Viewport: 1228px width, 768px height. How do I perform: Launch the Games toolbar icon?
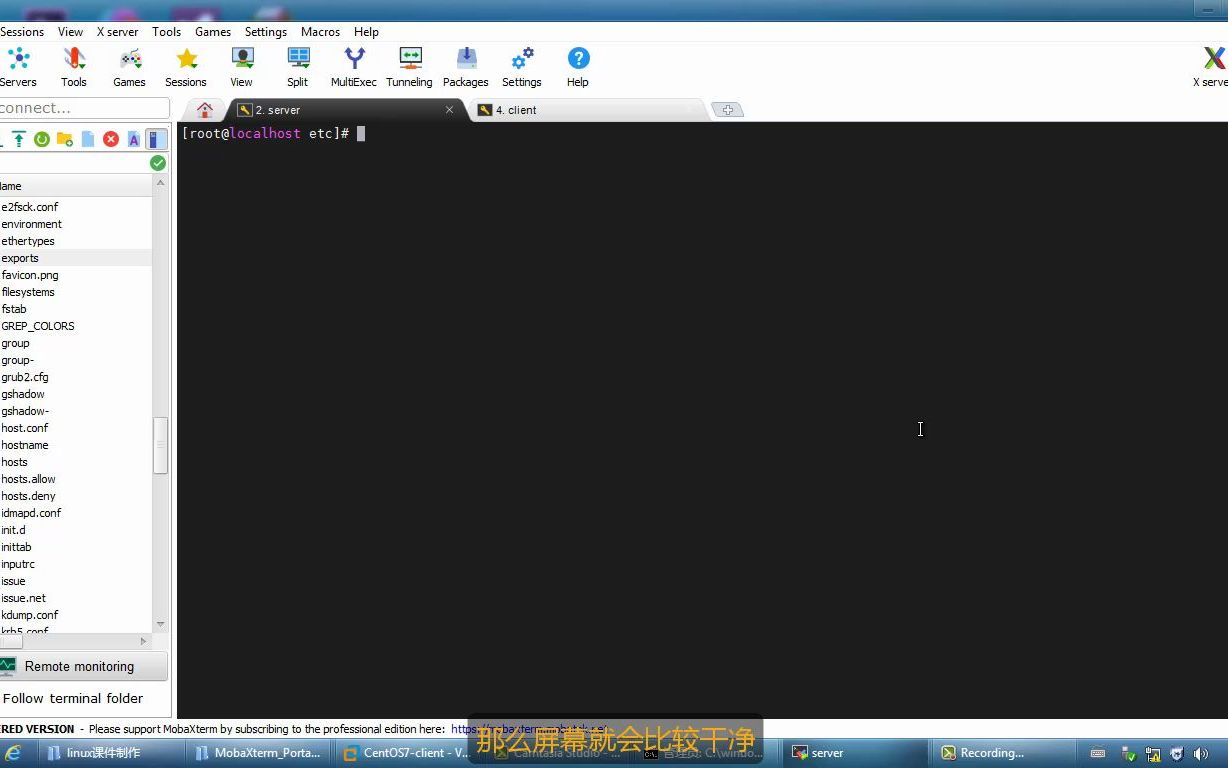click(x=129, y=58)
